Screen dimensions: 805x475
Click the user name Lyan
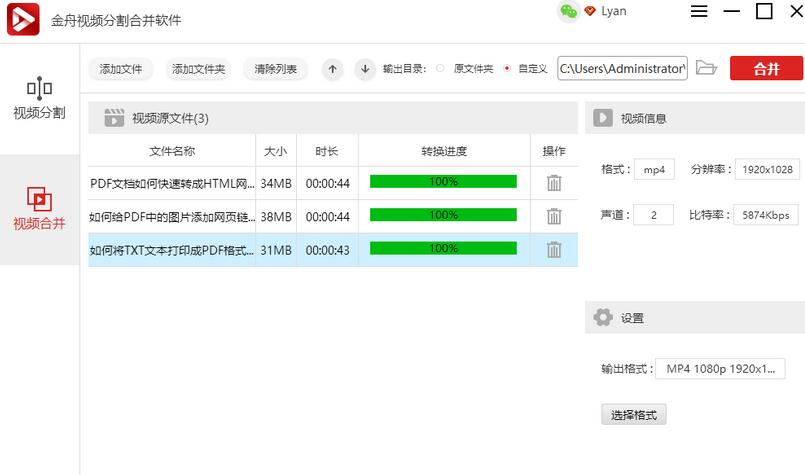pos(614,11)
